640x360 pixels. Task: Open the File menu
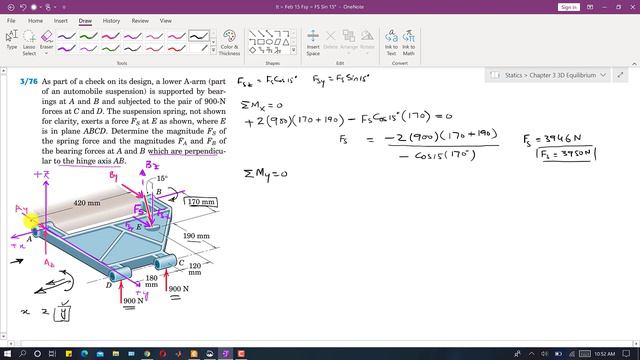click(x=11, y=20)
